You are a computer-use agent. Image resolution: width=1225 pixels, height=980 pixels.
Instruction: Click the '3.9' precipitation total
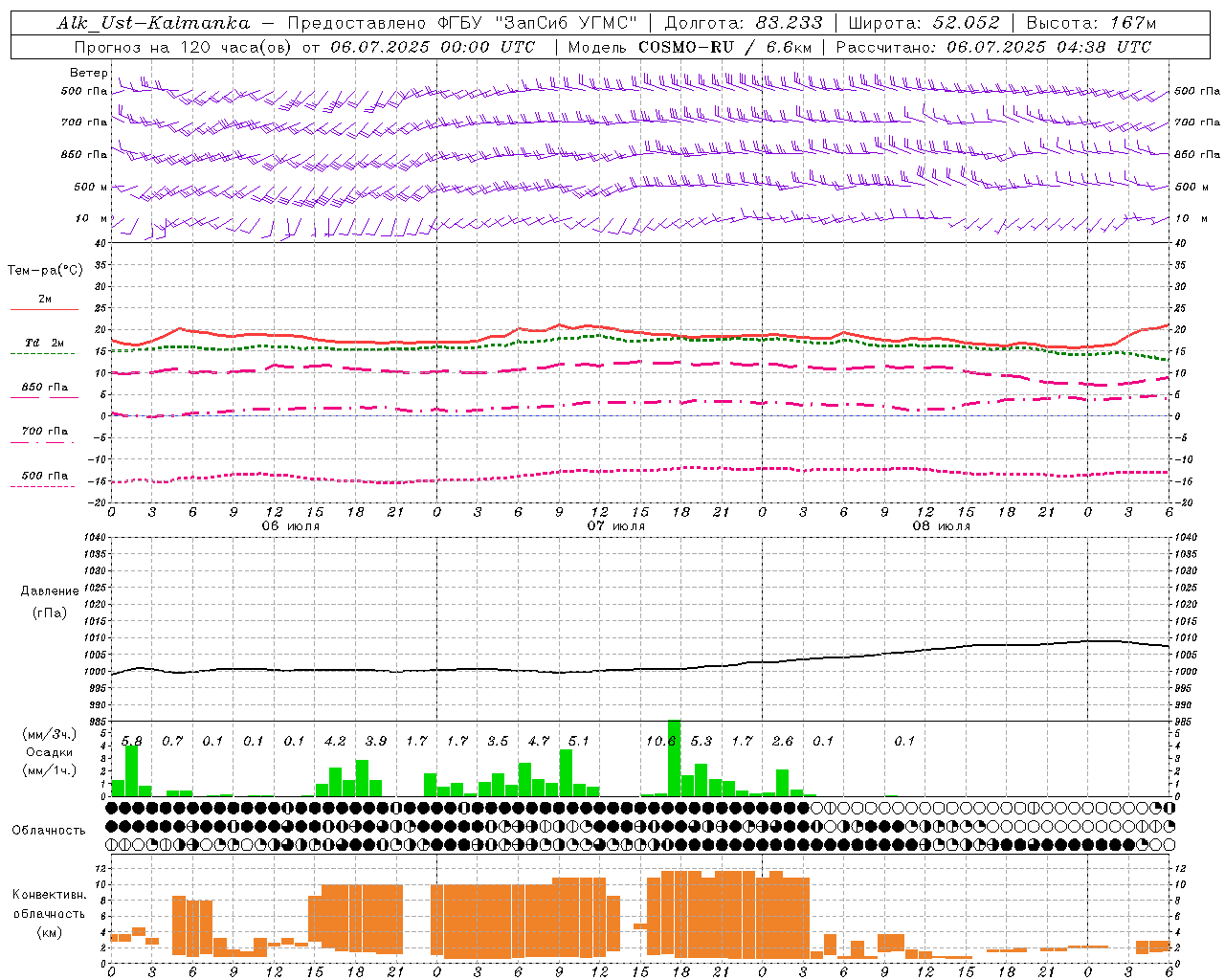[376, 741]
